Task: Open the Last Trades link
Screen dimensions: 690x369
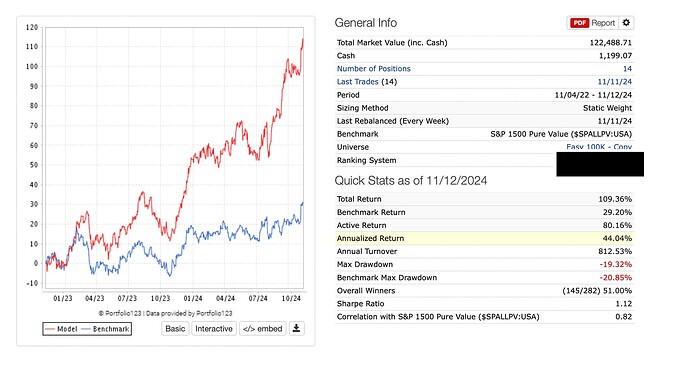Action: click(x=357, y=82)
